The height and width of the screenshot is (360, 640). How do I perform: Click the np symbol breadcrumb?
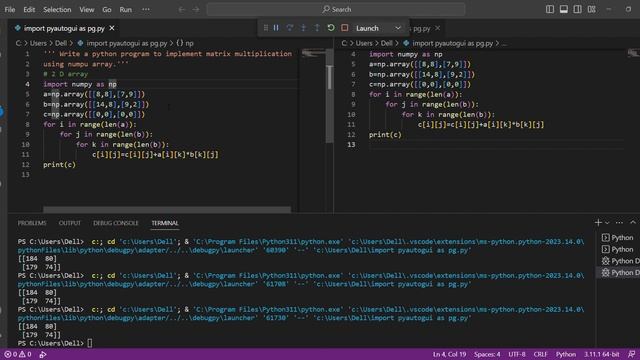[x=185, y=43]
